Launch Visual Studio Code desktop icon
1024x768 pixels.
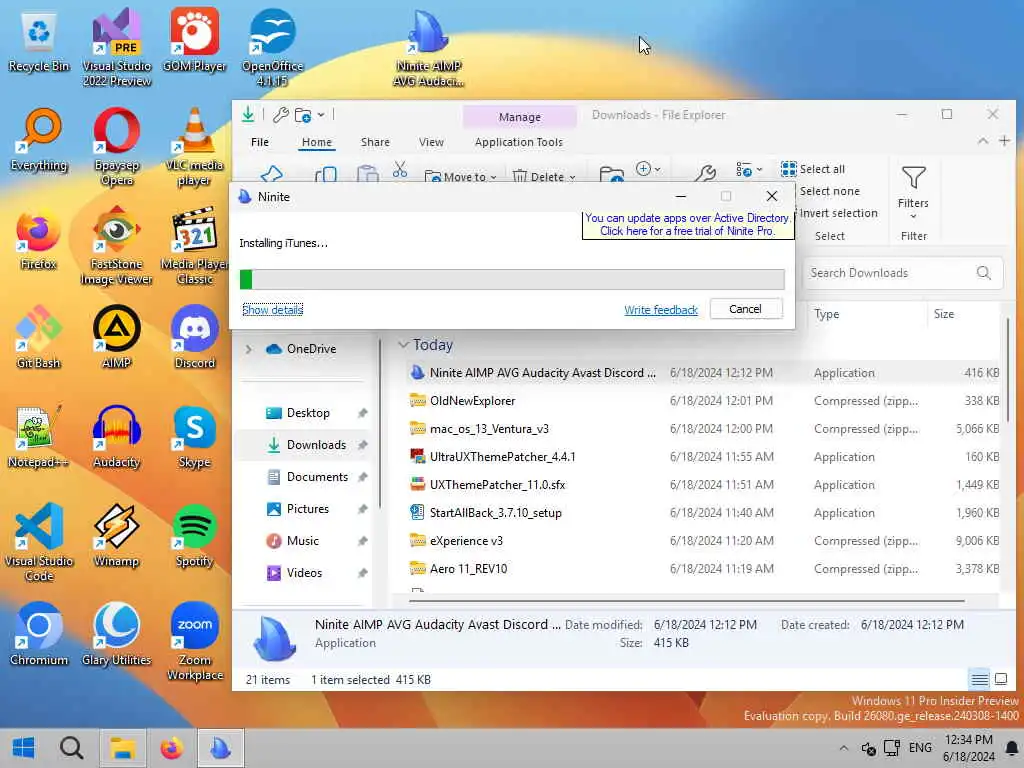point(39,543)
